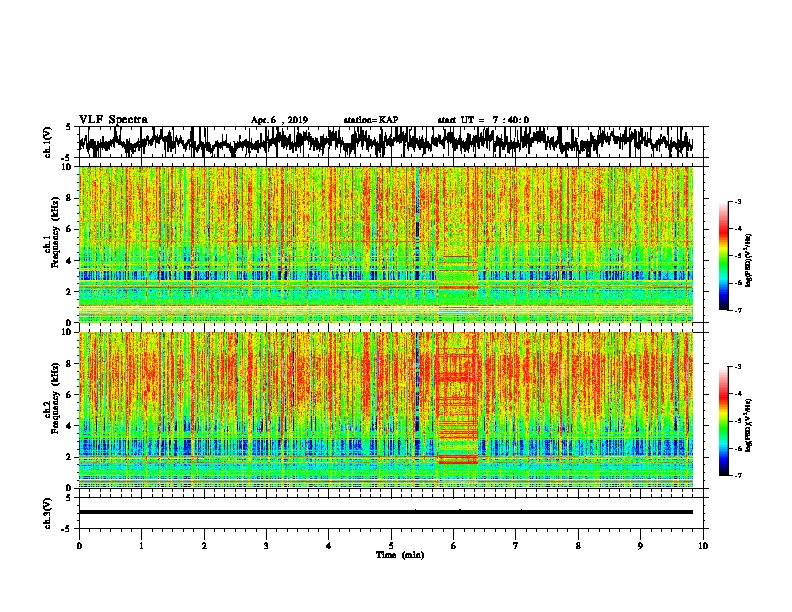Select the date text "Apr. 6 , 2019"

click(279, 120)
